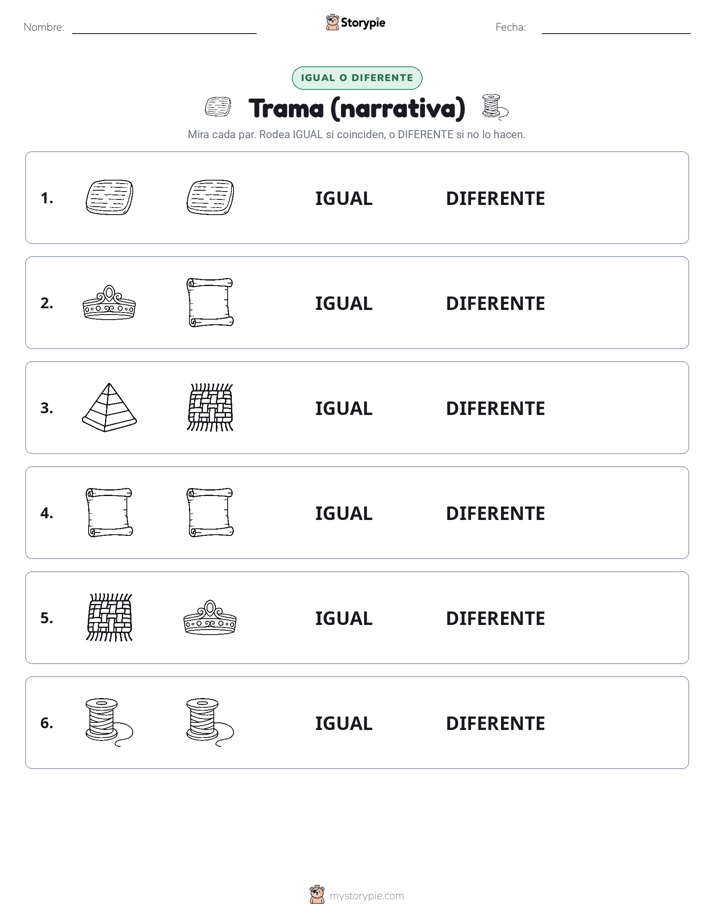The height and width of the screenshot is (924, 714).
Task: Select DIFERENTE for question 3
Action: pyautogui.click(x=495, y=408)
